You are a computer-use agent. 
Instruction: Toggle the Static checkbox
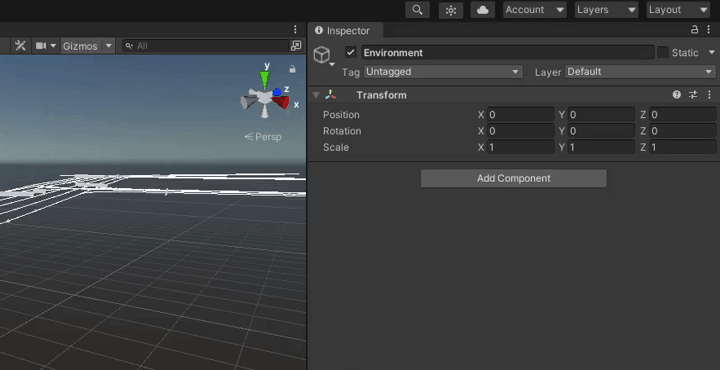tap(663, 52)
